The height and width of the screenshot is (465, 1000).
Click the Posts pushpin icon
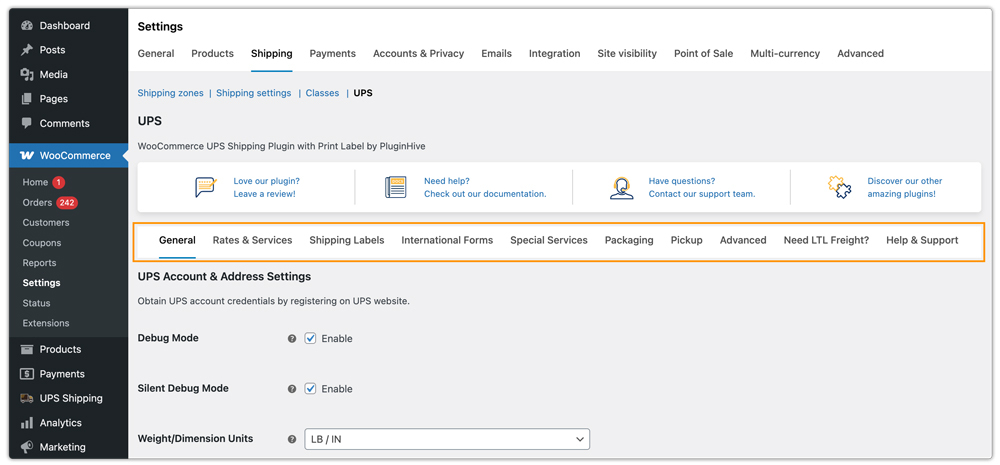pyautogui.click(x=26, y=50)
